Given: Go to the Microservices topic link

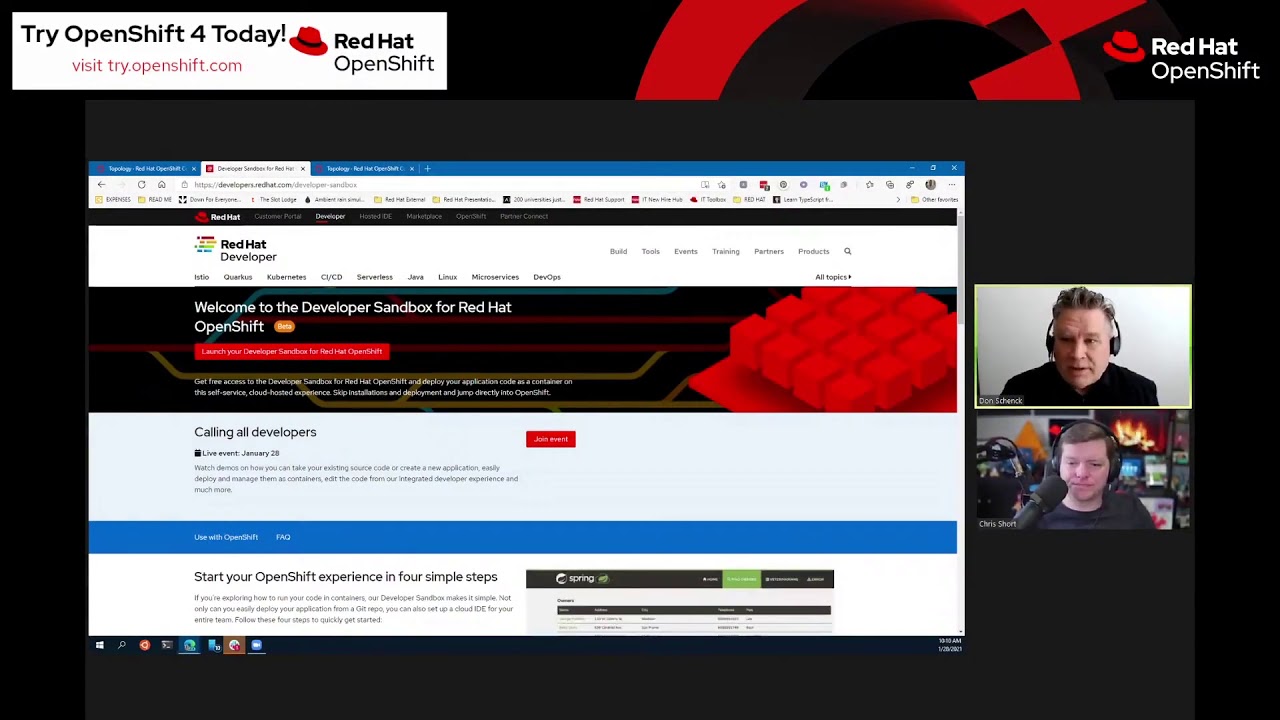Looking at the screenshot, I should pos(495,277).
